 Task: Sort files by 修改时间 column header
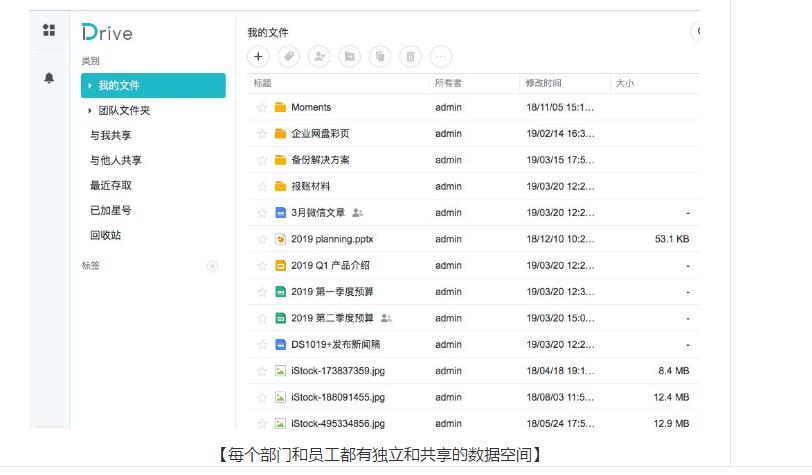pyautogui.click(x=543, y=83)
